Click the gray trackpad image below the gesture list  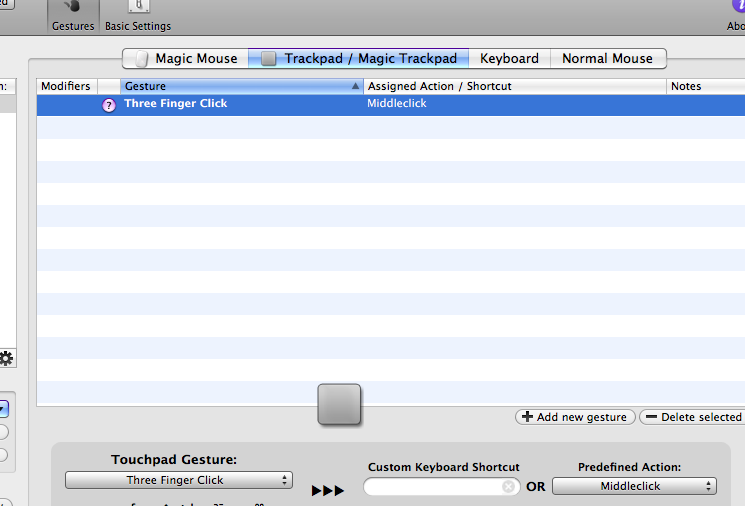pyautogui.click(x=339, y=404)
